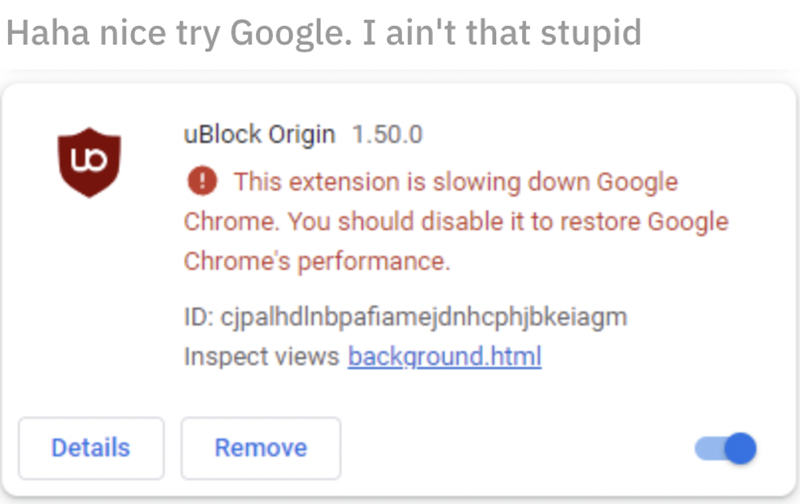Image resolution: width=800 pixels, height=504 pixels.
Task: Disable uBlock Origin with the blue toggle
Action: tap(726, 448)
